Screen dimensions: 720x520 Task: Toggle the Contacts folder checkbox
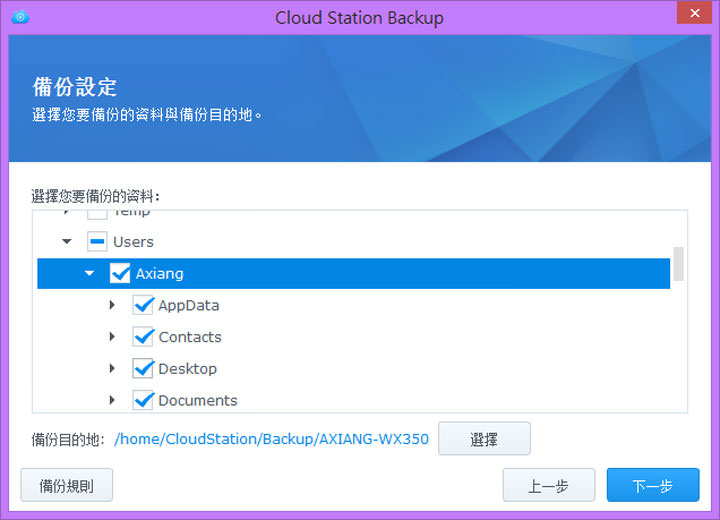coord(143,337)
